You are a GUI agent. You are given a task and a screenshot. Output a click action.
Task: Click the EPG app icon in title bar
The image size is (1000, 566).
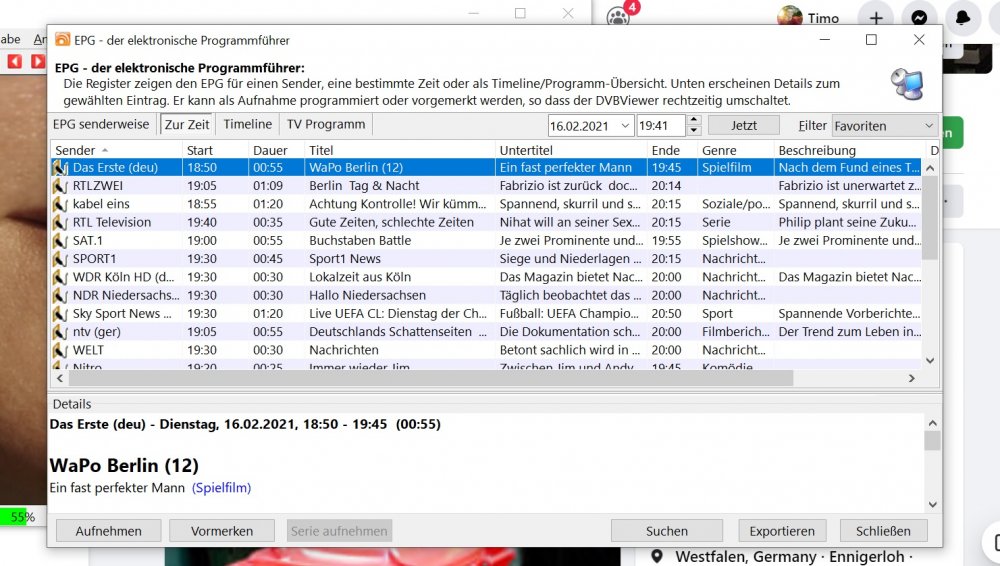63,40
